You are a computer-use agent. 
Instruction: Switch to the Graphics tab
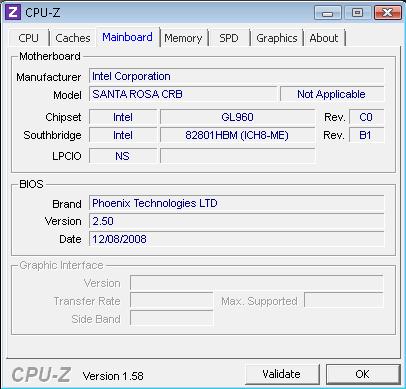(x=277, y=38)
